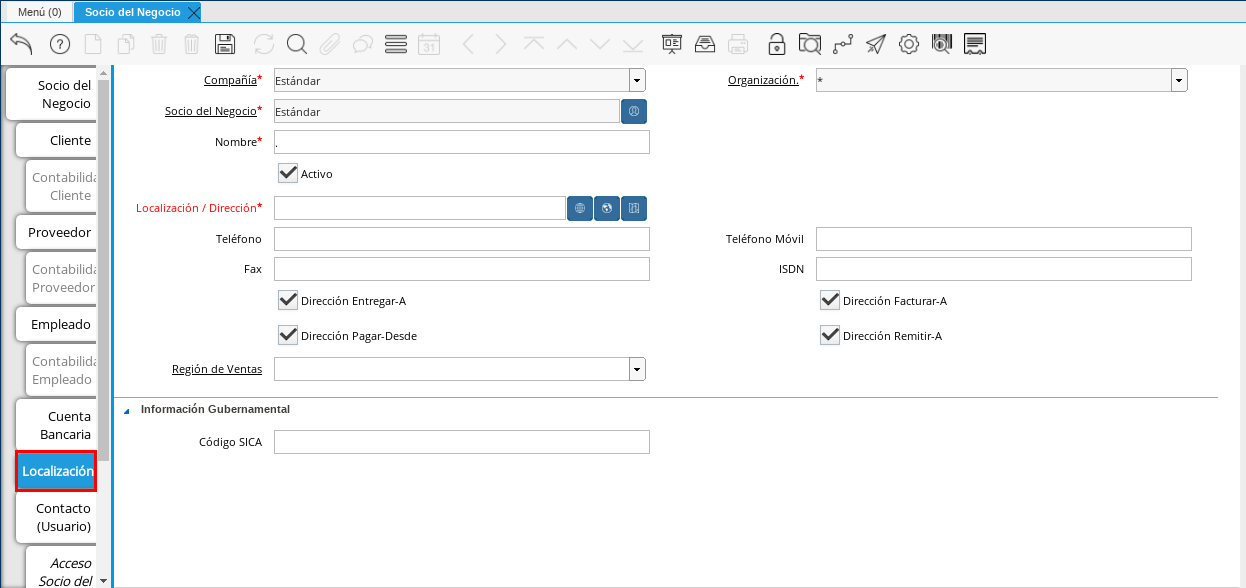Jump to last record icon
Image resolution: width=1246 pixels, height=588 pixels.
coord(633,44)
